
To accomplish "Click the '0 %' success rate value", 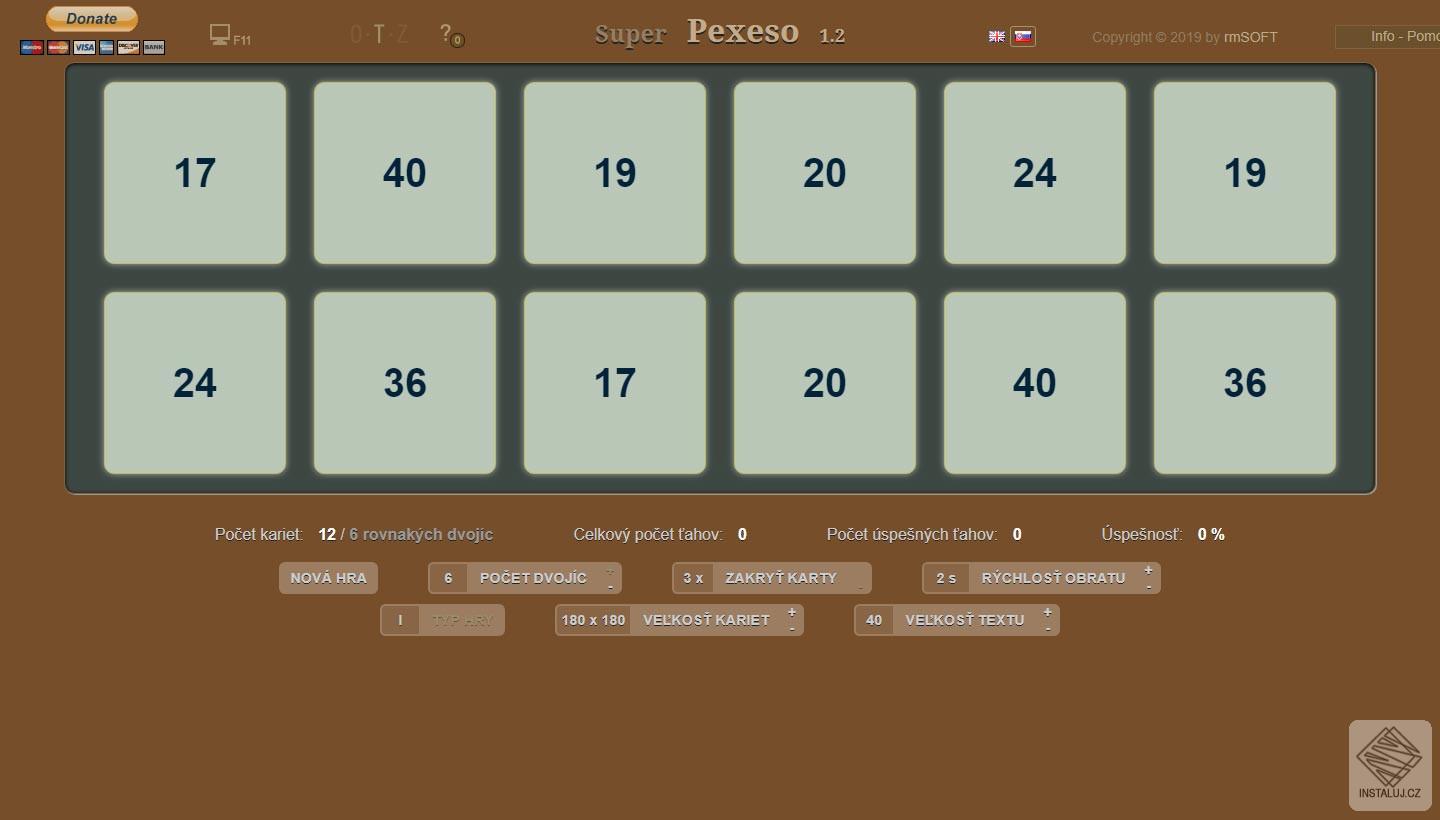I will 1211,535.
